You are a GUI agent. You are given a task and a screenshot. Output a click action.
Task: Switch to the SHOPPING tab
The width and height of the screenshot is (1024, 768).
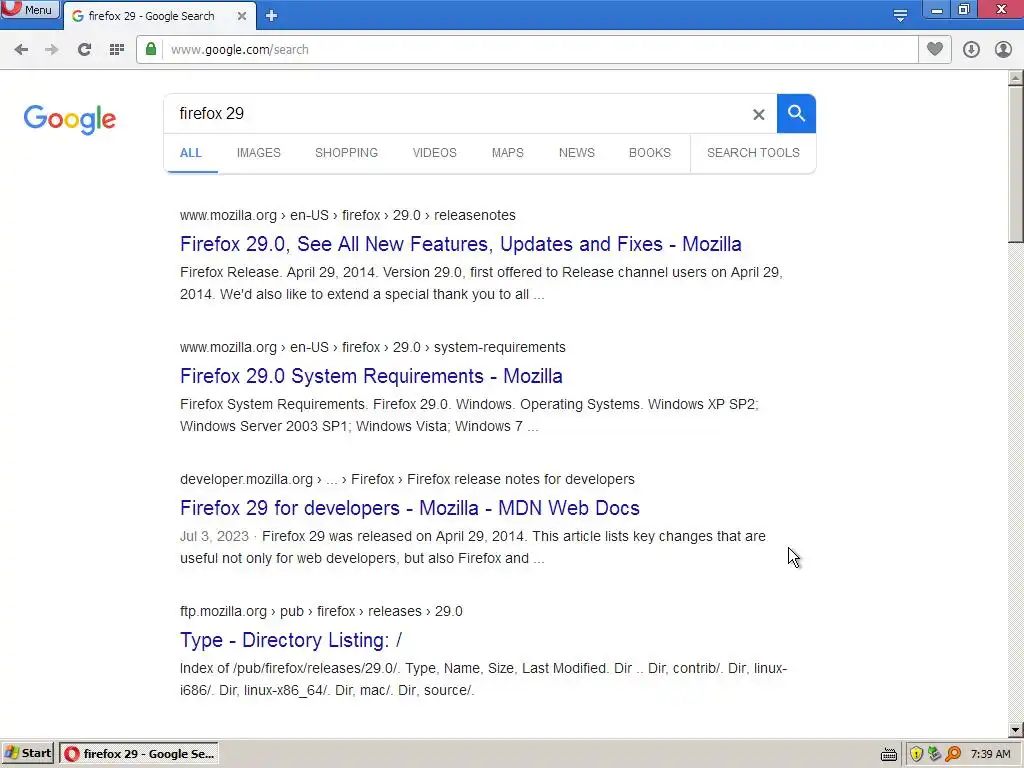pyautogui.click(x=346, y=153)
